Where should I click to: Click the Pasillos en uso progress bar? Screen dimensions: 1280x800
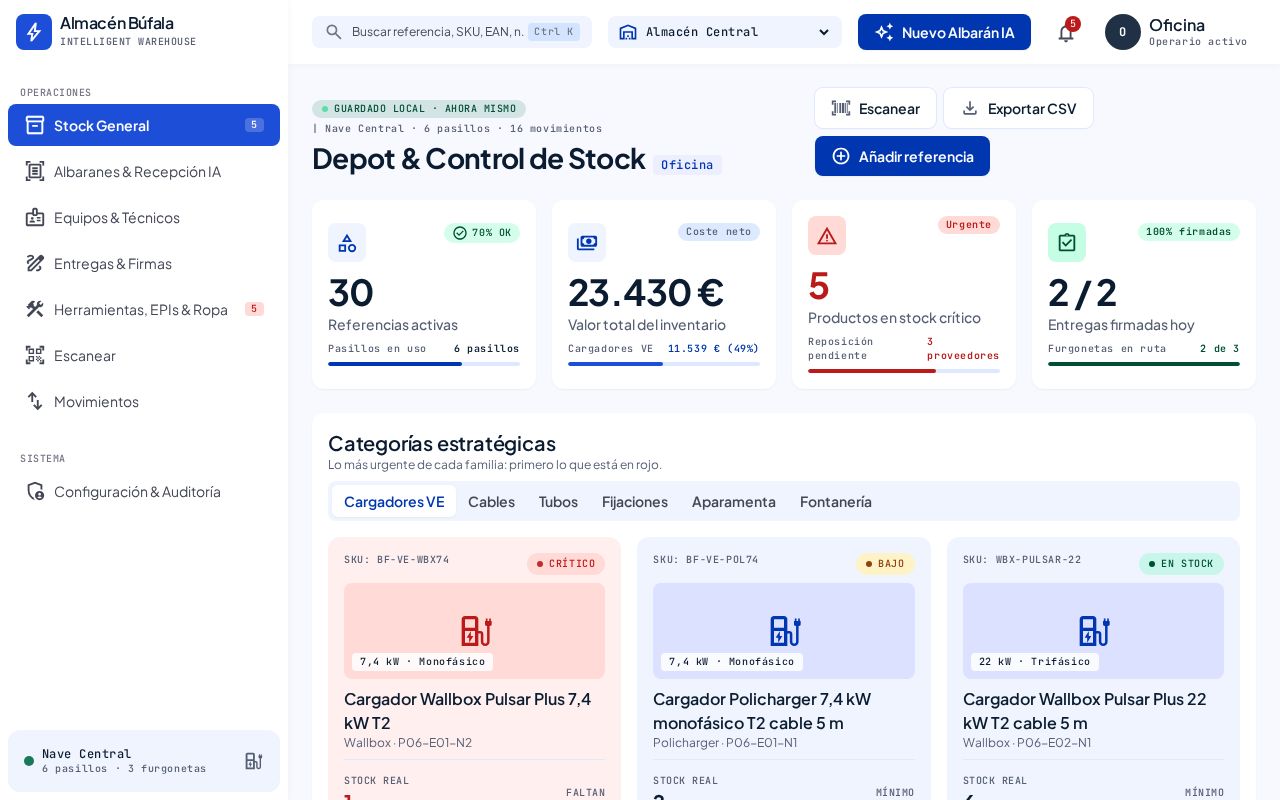click(424, 364)
